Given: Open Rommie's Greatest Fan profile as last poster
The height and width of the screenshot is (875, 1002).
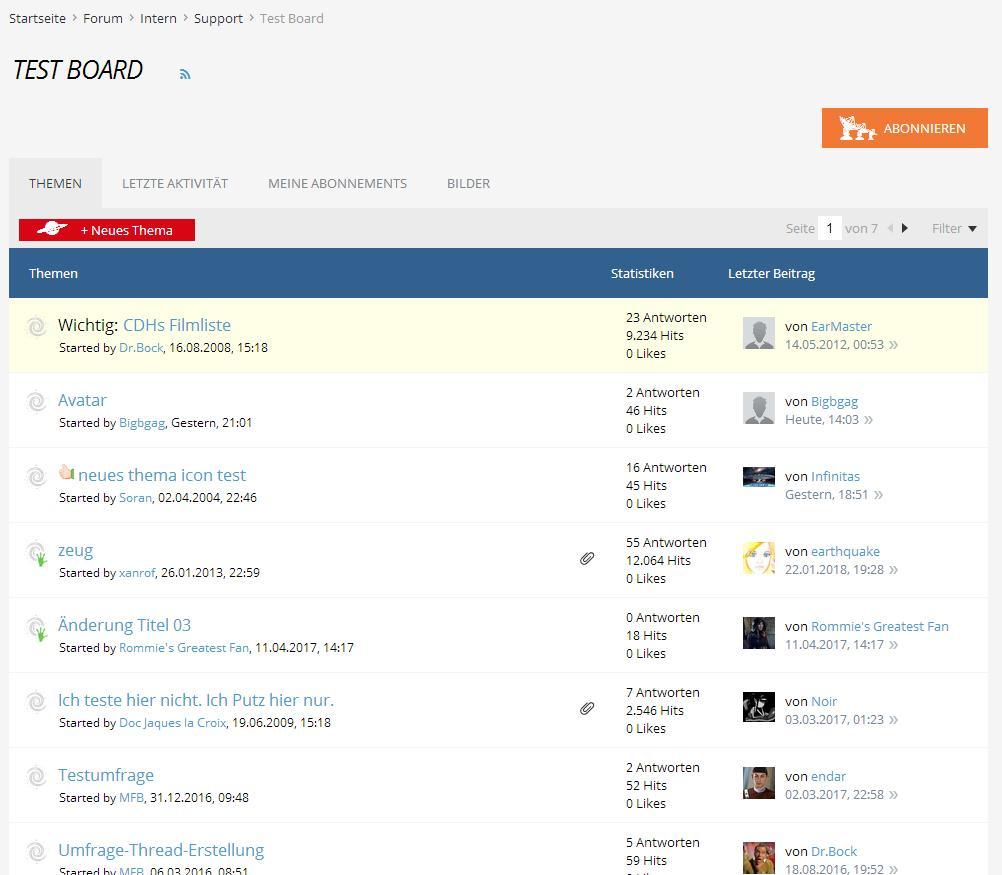Looking at the screenshot, I should click(879, 627).
